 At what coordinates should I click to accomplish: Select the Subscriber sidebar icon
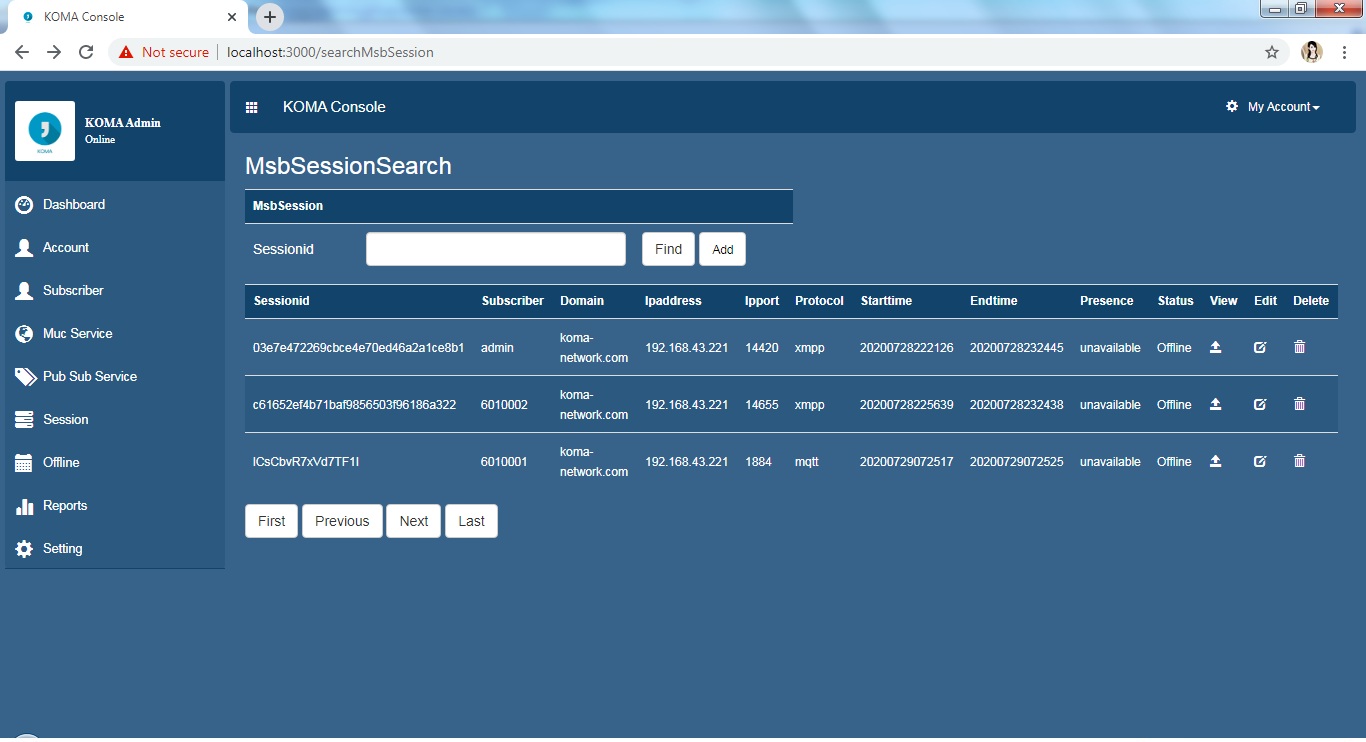23,290
